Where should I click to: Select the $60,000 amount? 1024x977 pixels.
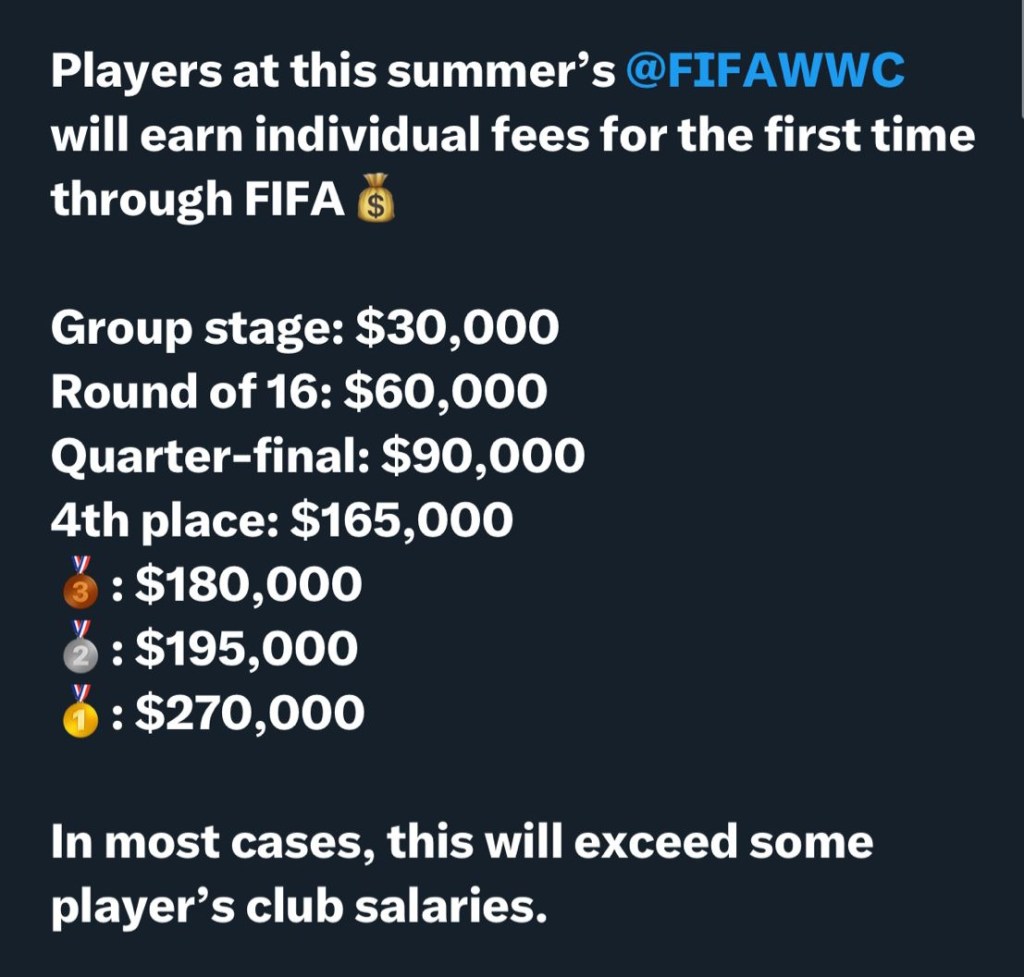coord(445,393)
